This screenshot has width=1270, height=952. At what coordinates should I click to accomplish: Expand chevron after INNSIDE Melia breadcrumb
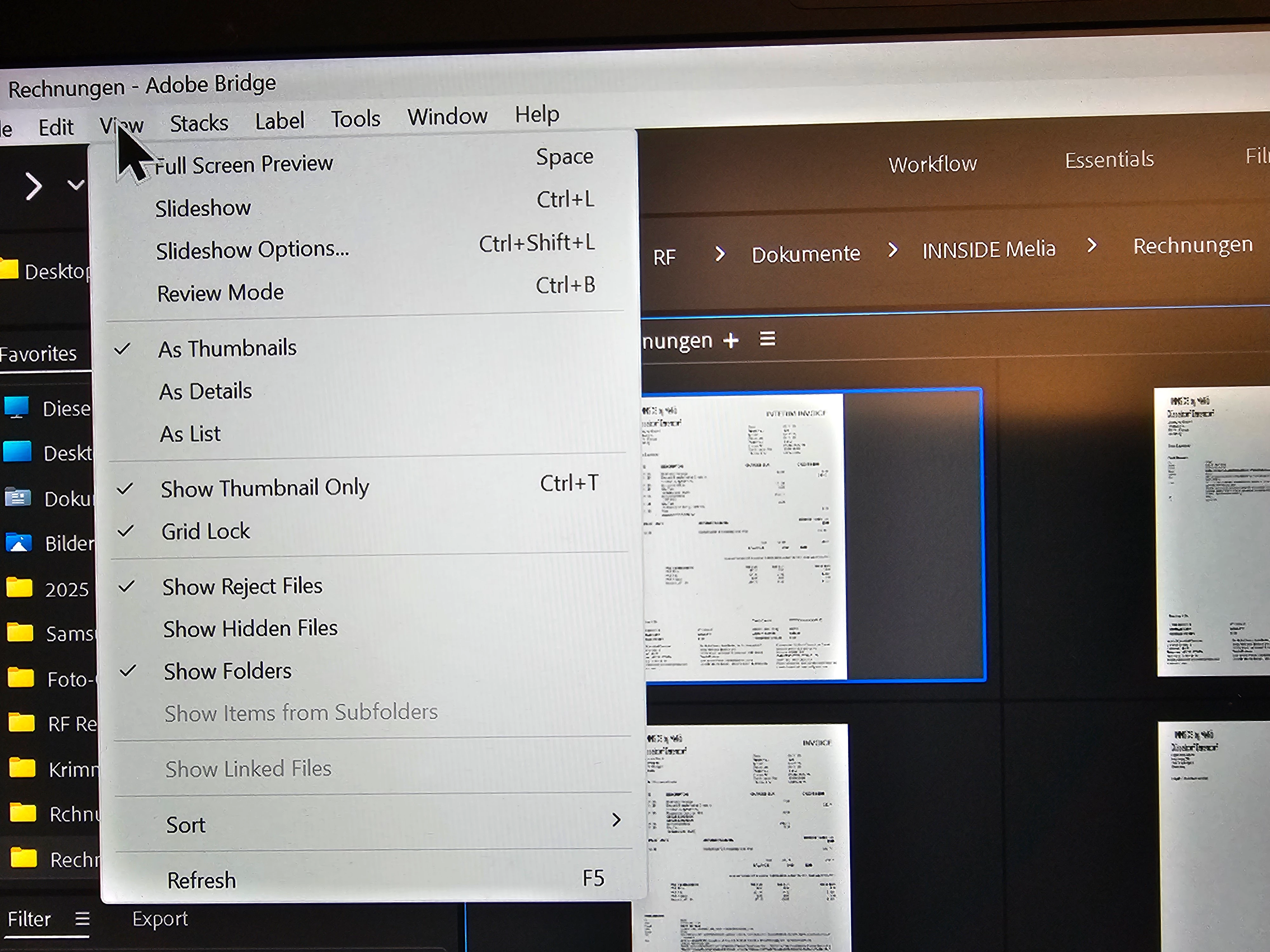tap(1092, 246)
